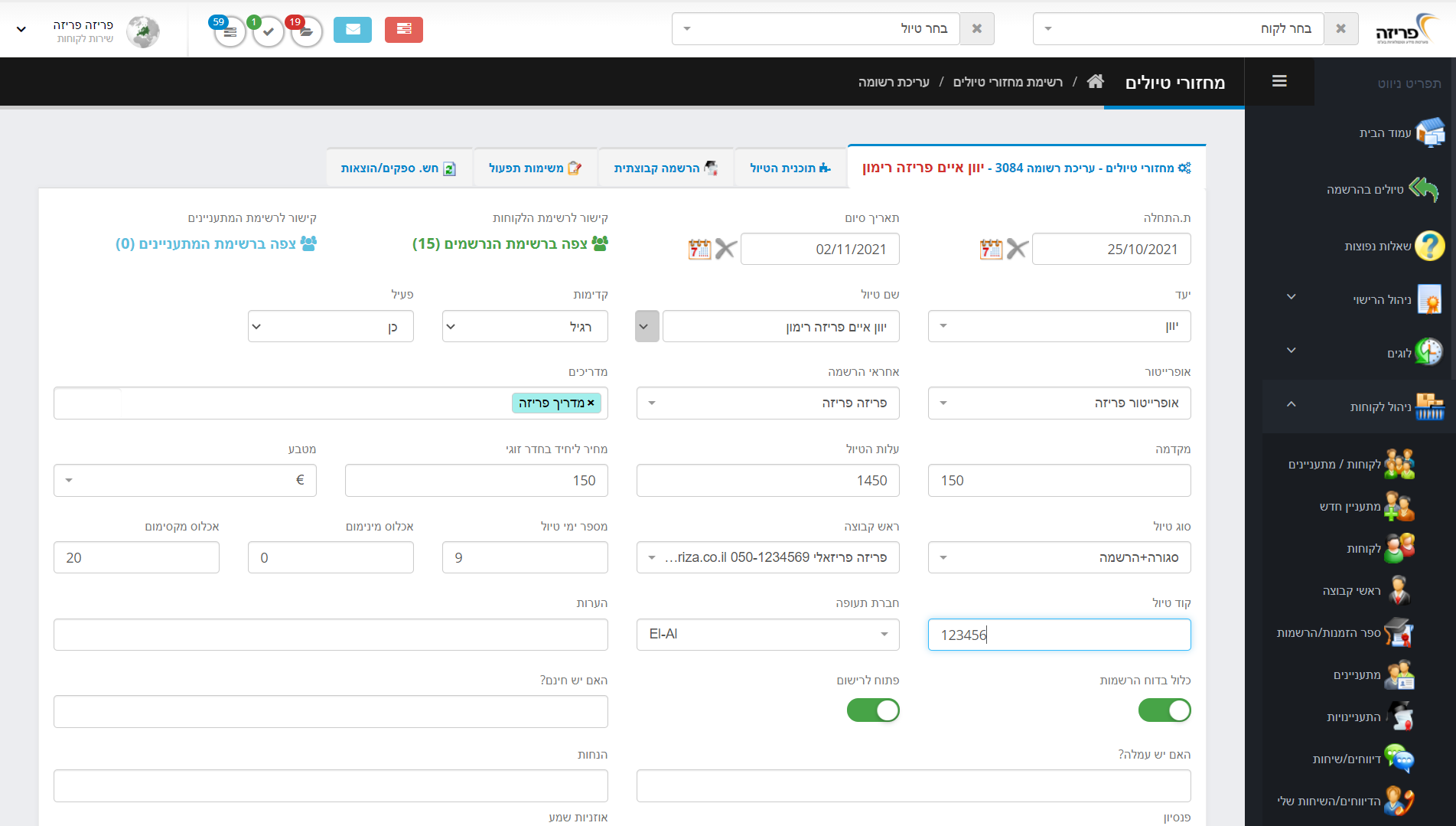The image size is (1456, 826).
Task: Open the בחר טיול dropdown
Action: tap(816, 29)
